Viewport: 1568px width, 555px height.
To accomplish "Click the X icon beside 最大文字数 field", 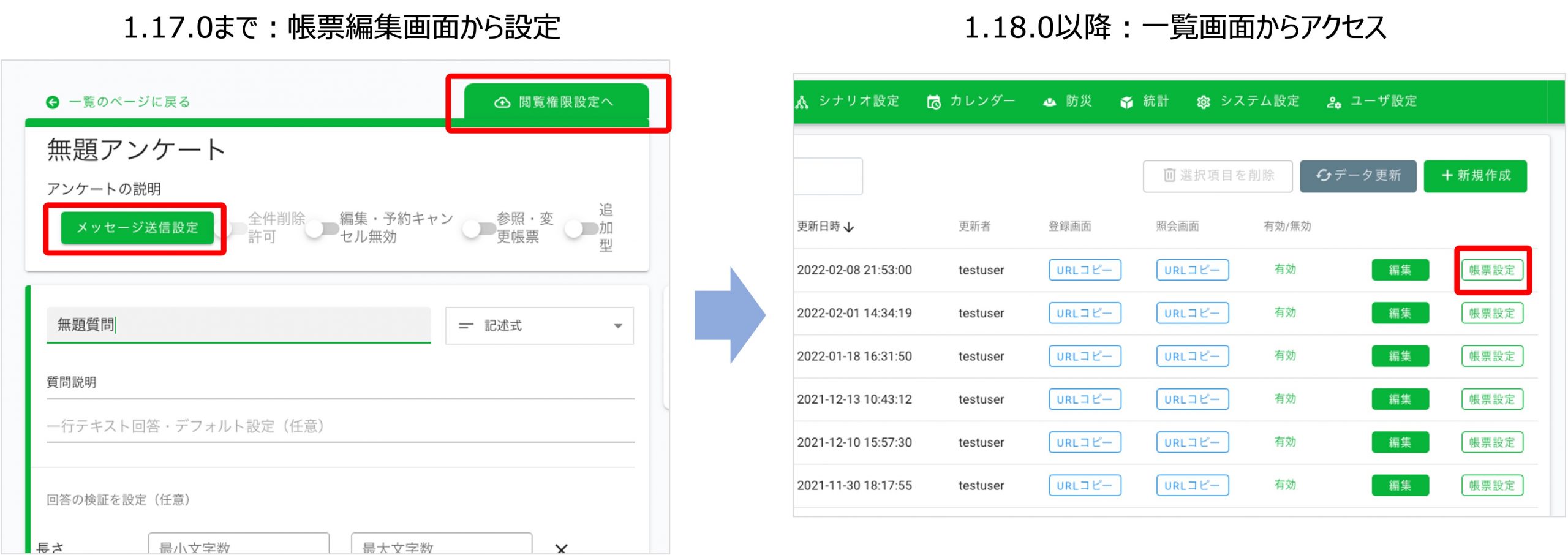I will click(561, 548).
